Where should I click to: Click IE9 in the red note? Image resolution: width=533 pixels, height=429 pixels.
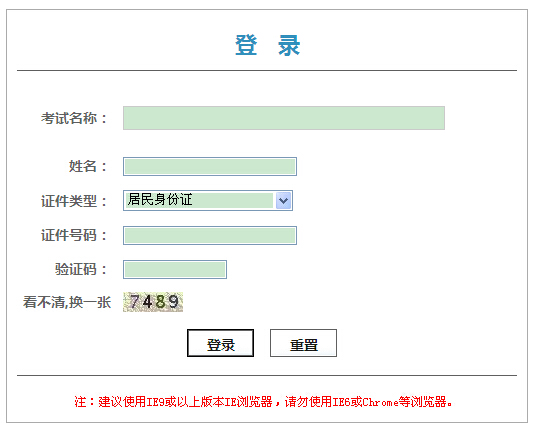[x=155, y=402]
